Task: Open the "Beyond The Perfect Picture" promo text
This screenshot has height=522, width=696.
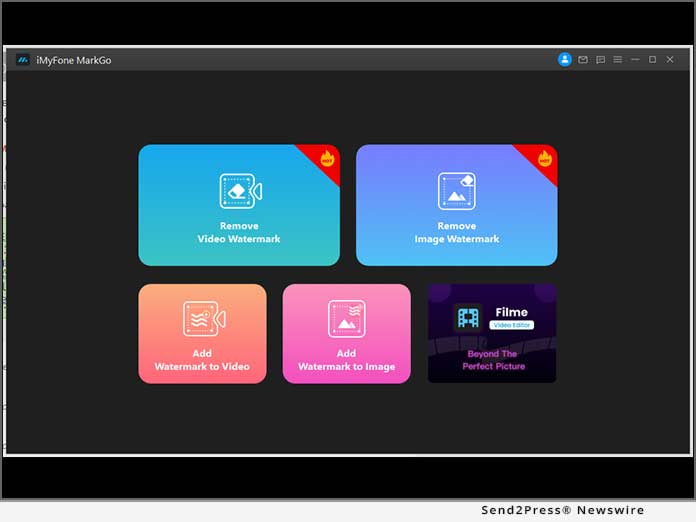Action: pyautogui.click(x=490, y=360)
